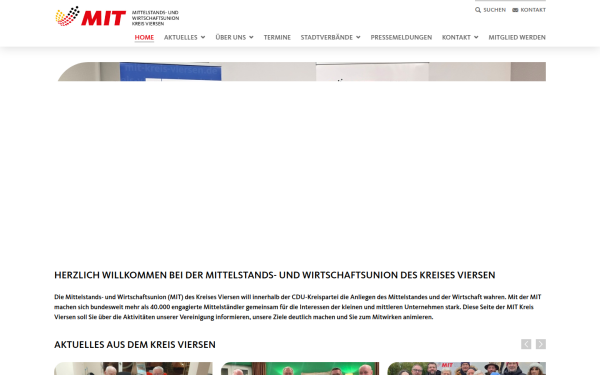Open the Aktuelles menu item
Image resolution: width=600 pixels, height=375 pixels.
point(181,37)
